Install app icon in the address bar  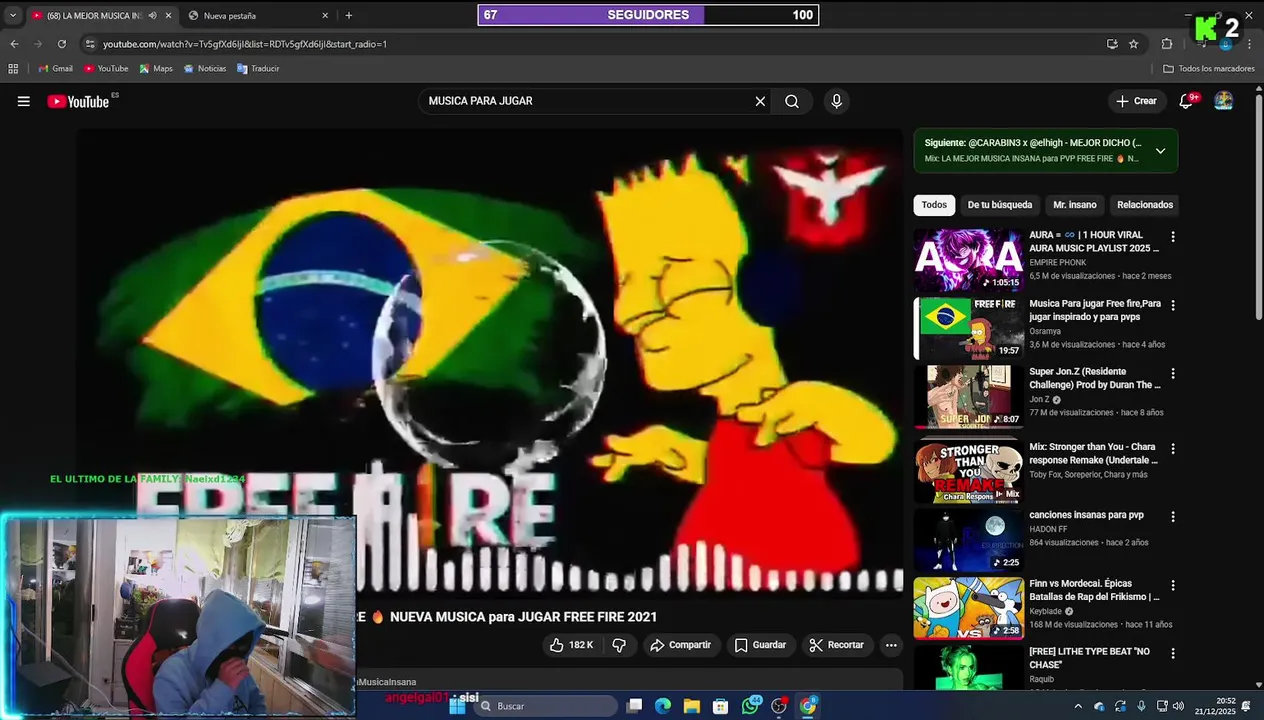point(1112,44)
